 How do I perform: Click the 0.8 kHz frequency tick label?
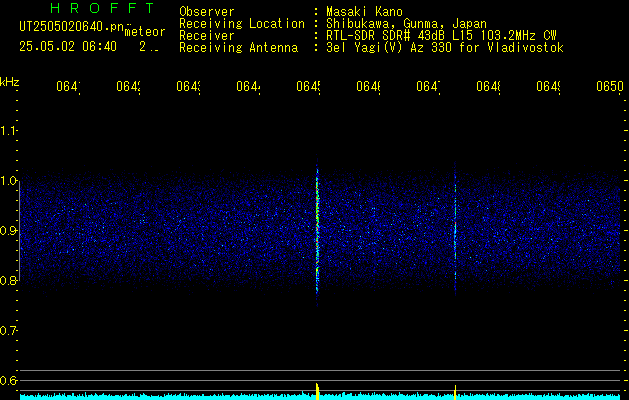(9, 280)
